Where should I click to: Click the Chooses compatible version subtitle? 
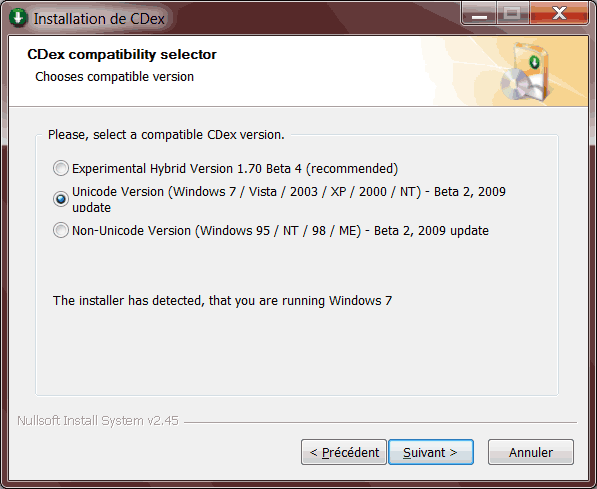pos(115,77)
